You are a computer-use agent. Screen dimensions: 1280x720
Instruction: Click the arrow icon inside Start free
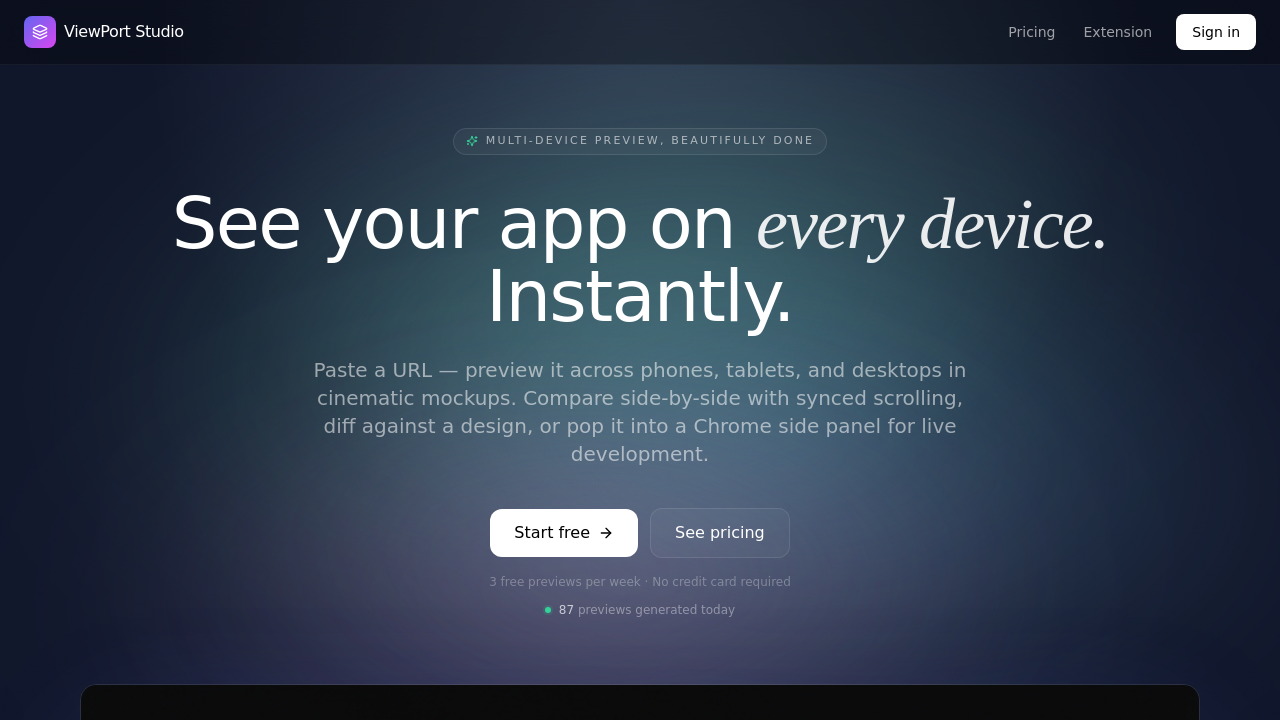click(606, 533)
